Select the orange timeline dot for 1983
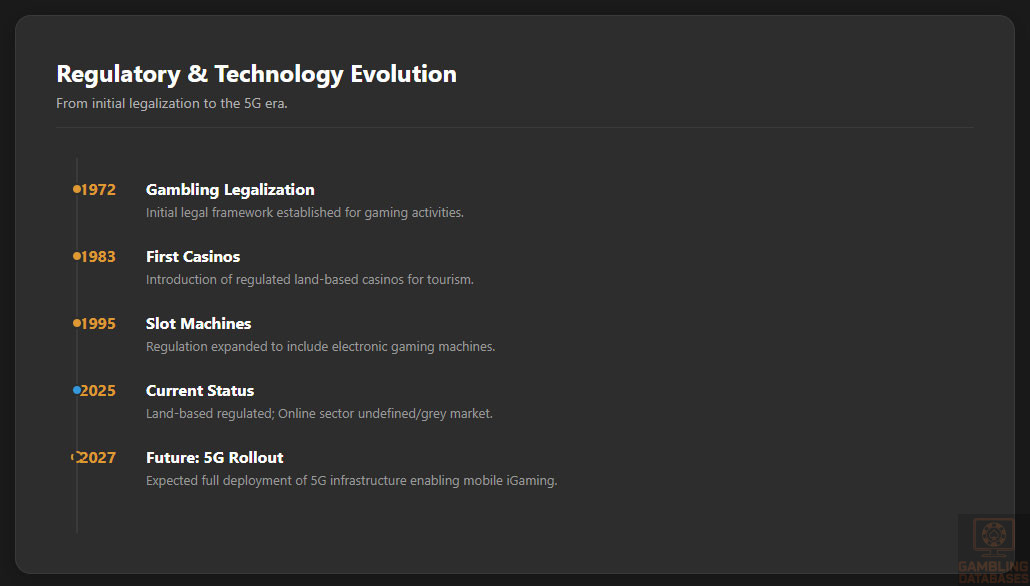The image size is (1030, 586). pos(77,256)
